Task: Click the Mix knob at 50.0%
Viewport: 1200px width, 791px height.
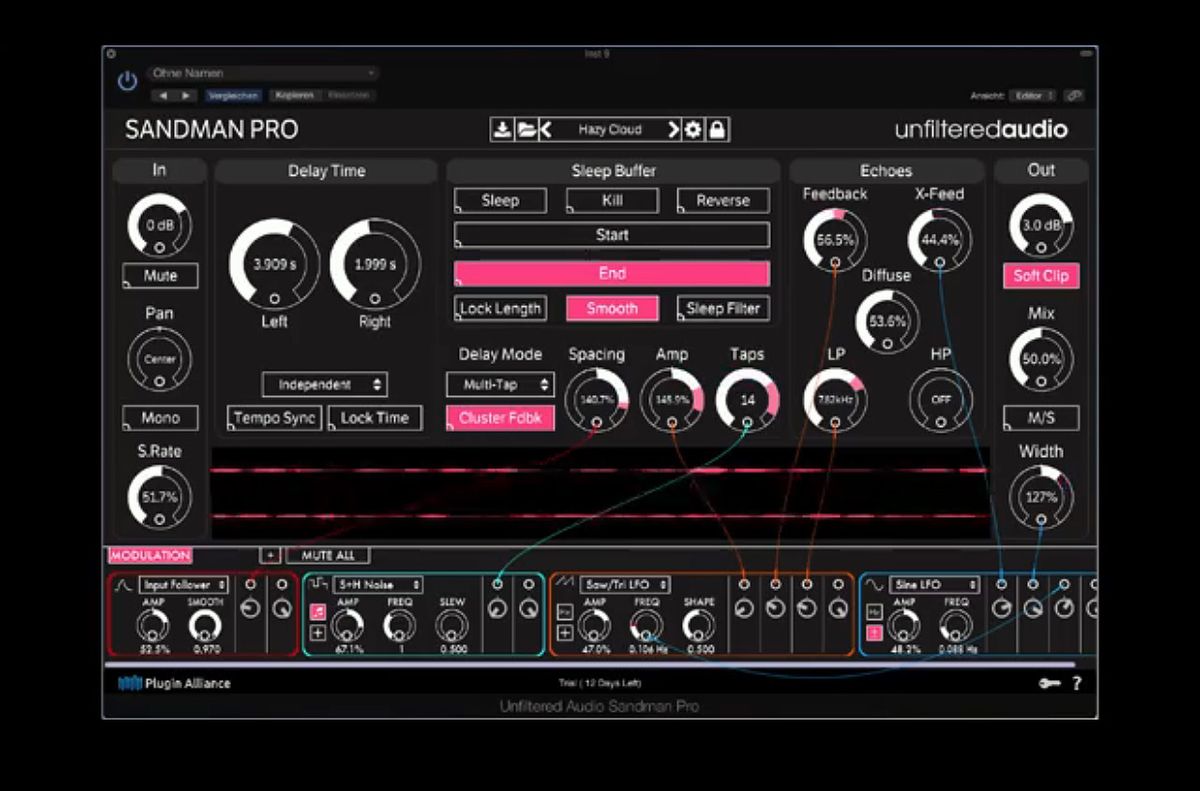Action: 1041,359
